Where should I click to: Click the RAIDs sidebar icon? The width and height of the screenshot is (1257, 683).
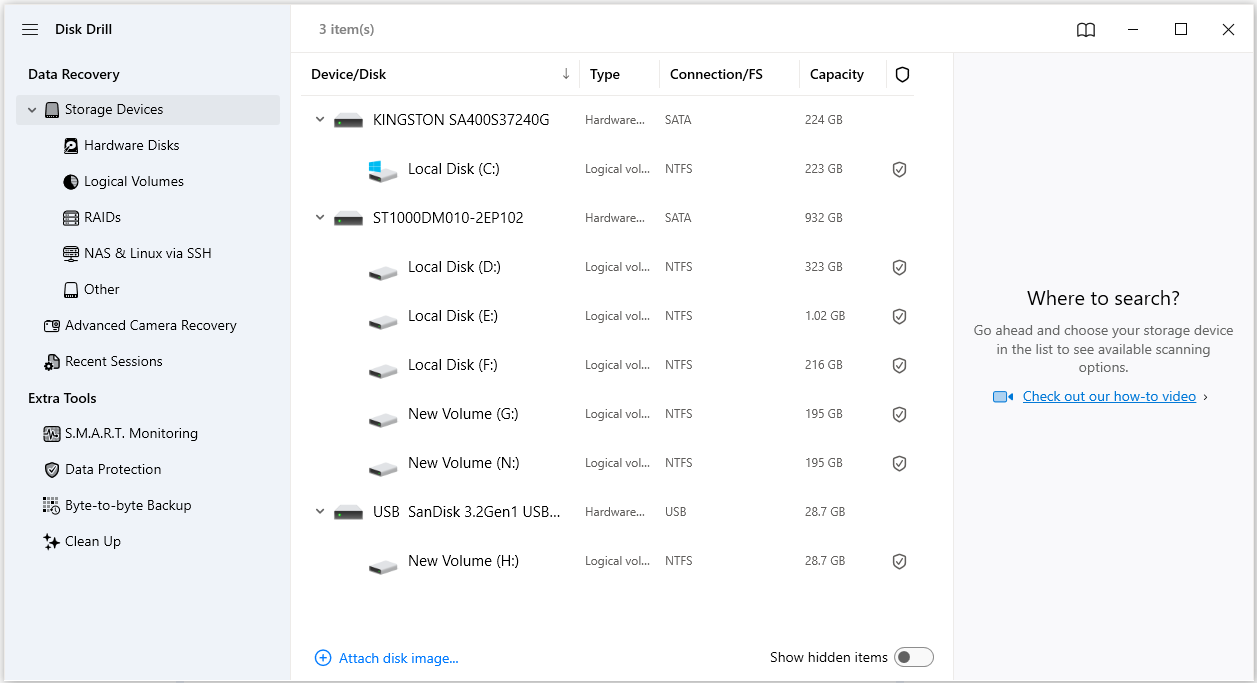tap(70, 217)
